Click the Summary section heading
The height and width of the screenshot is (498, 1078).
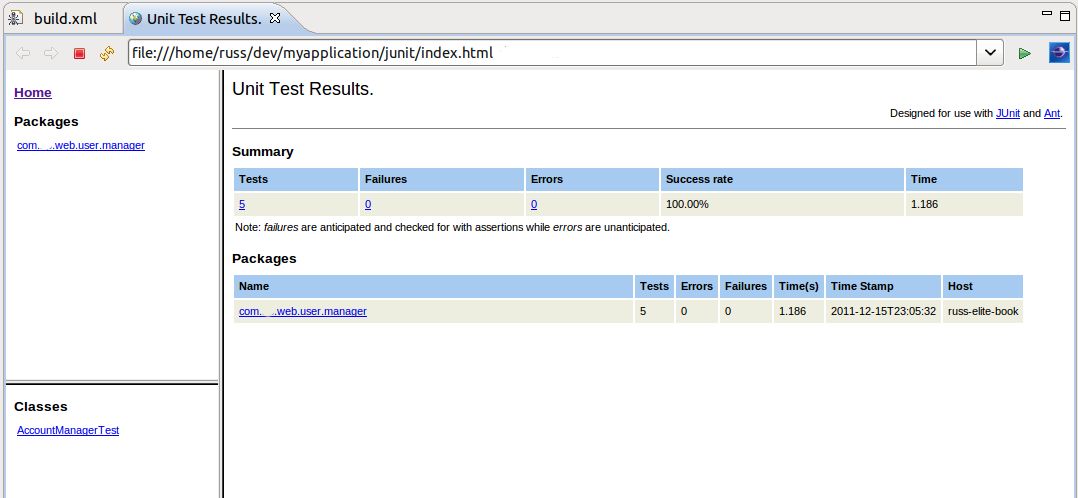click(x=263, y=152)
